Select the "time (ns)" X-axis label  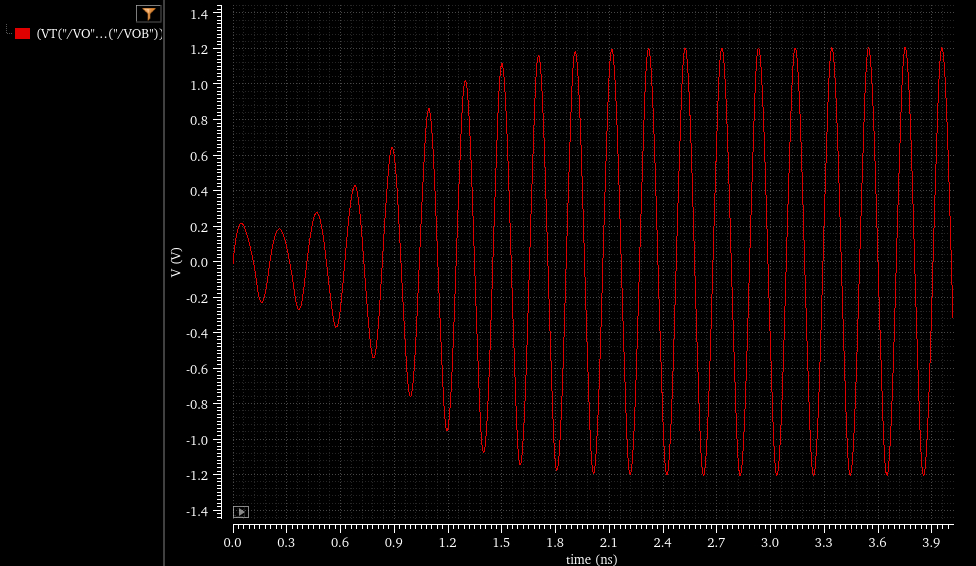click(x=591, y=559)
